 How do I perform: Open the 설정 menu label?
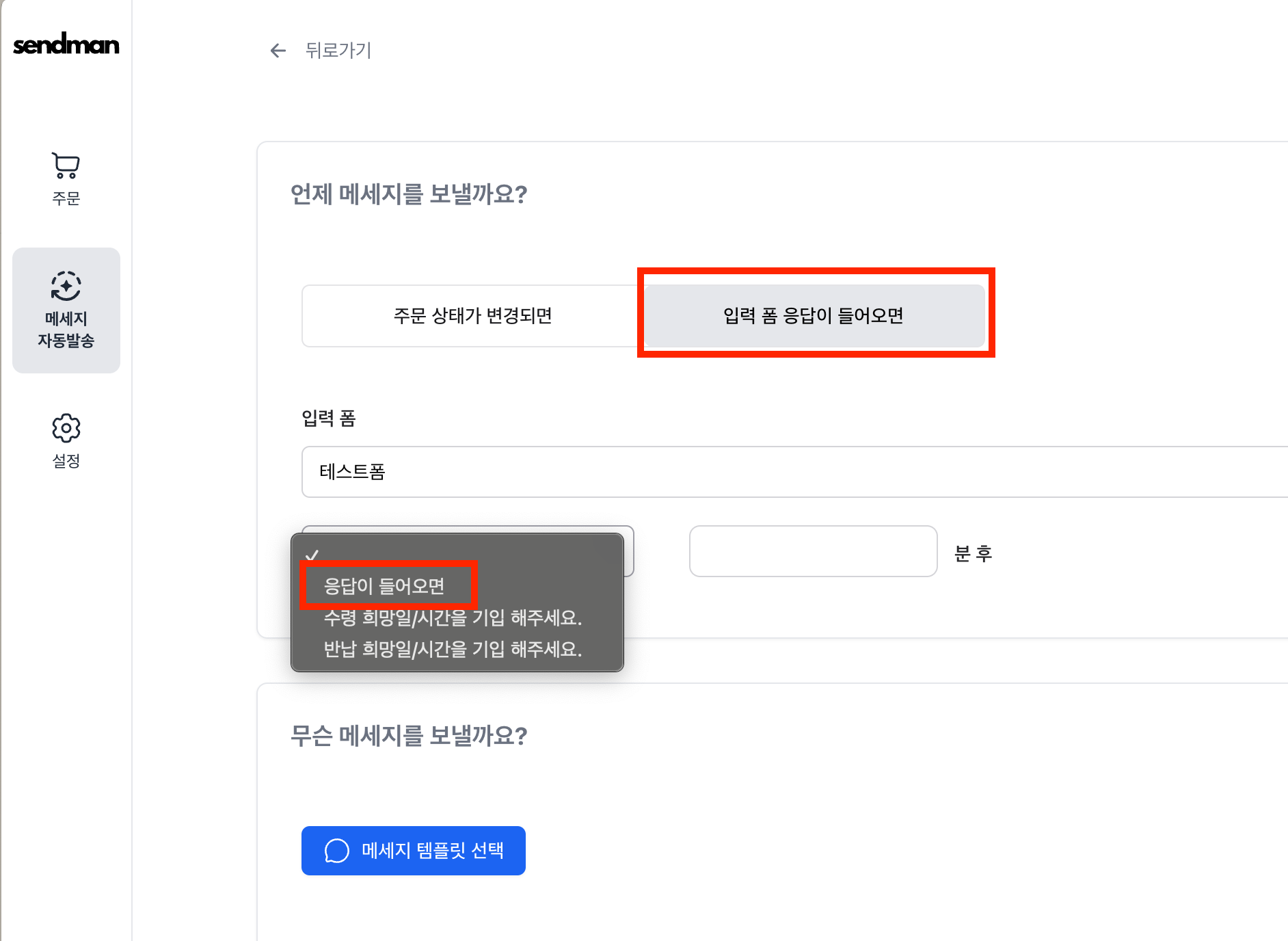tap(66, 461)
